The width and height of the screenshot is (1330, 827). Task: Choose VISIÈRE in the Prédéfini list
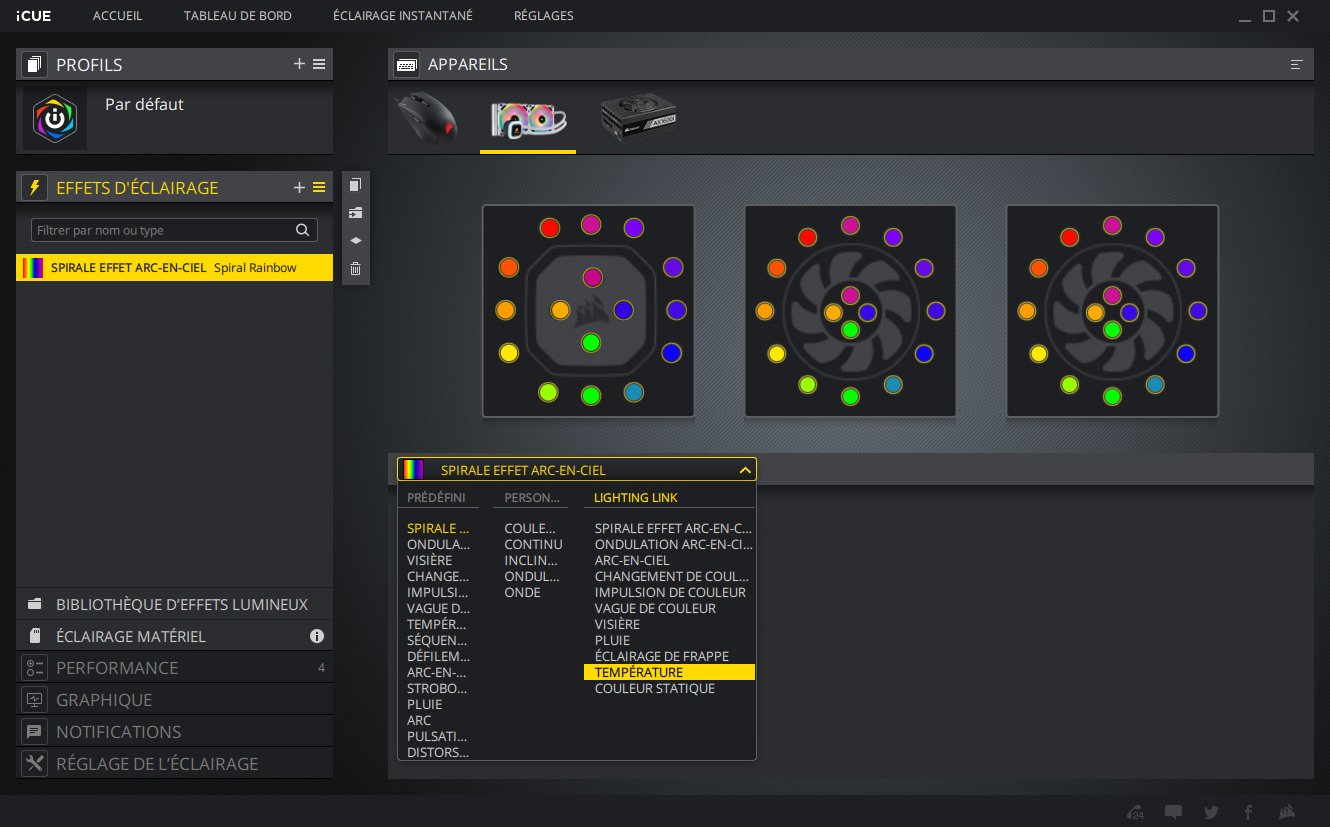point(429,560)
